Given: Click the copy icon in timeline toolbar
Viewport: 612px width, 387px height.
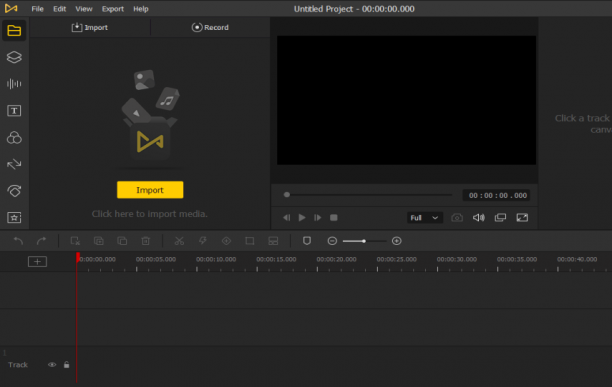Looking at the screenshot, I should pos(99,241).
